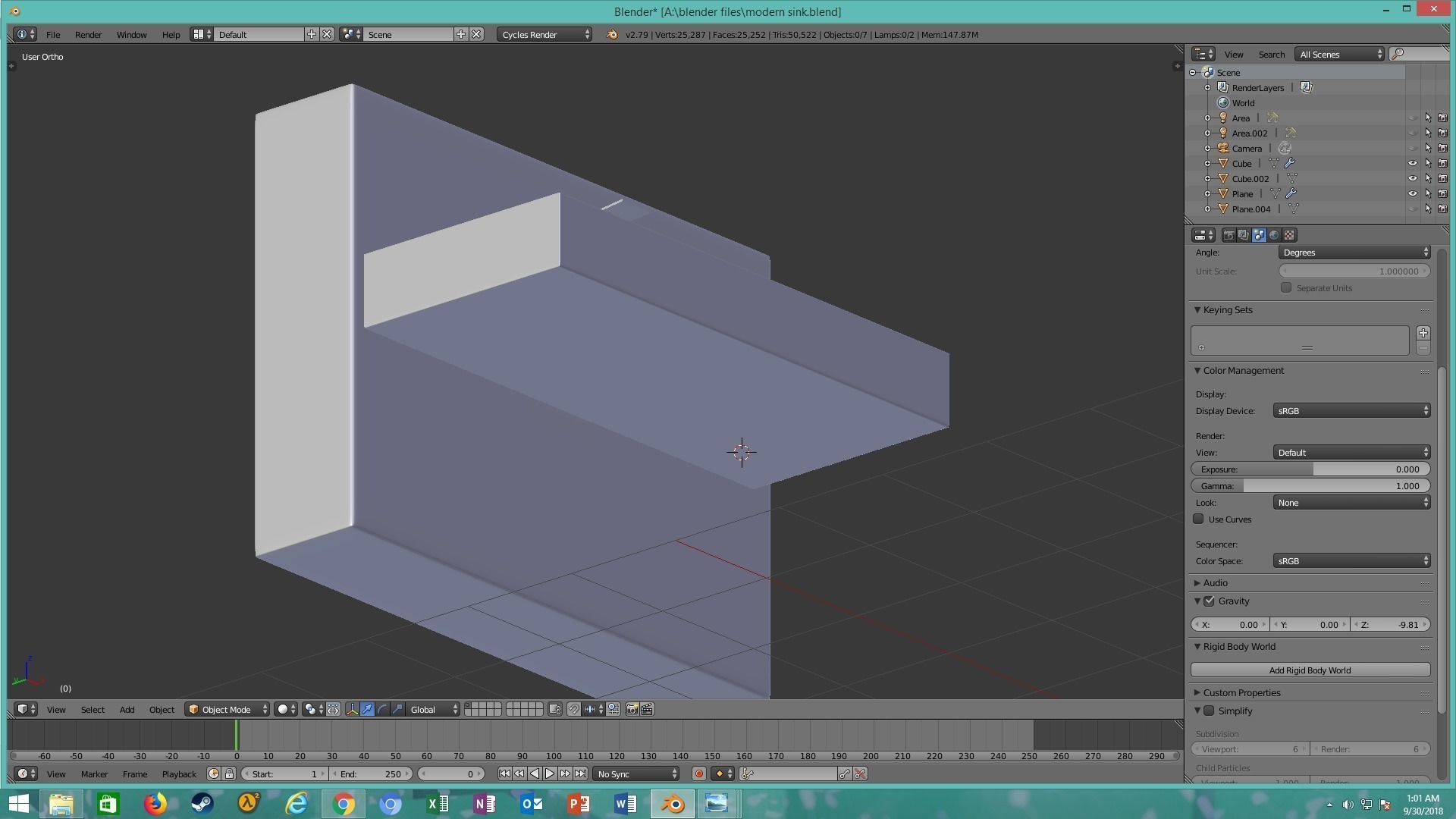Click the outliner search magnifier field
Viewport: 1456px width, 819px height.
[x=1419, y=54]
